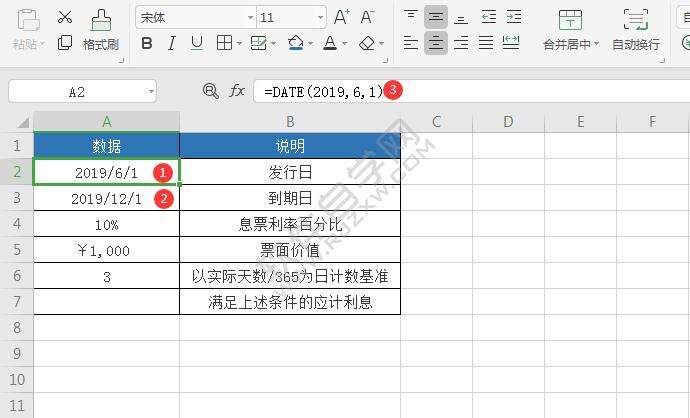690x418 pixels.
Task: Toggle horizontal center alignment
Action: pos(436,43)
